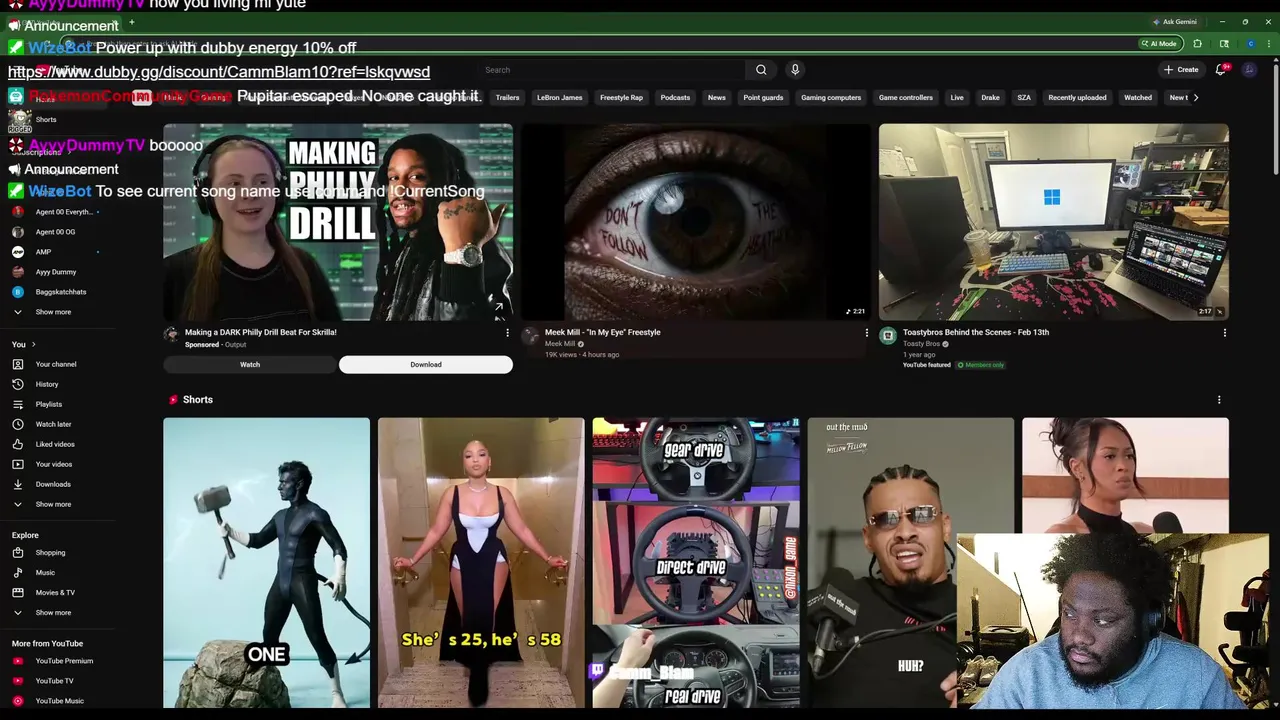Screen dimensions: 1280x720
Task: Open Chrome three-dot menu
Action: (x=1269, y=44)
